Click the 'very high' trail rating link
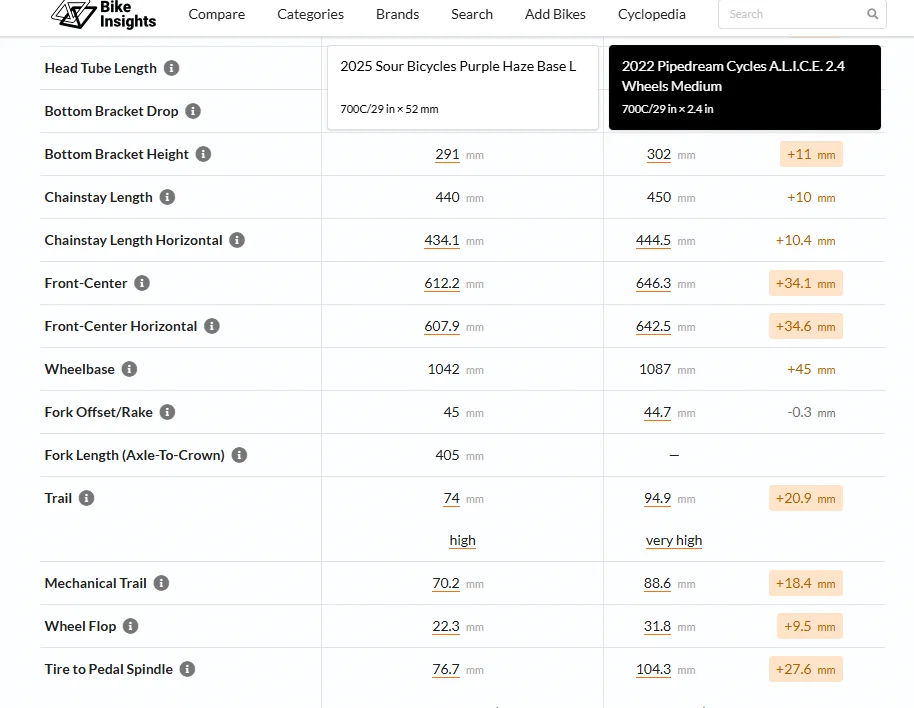Screen dimensions: 914x708 (674, 541)
